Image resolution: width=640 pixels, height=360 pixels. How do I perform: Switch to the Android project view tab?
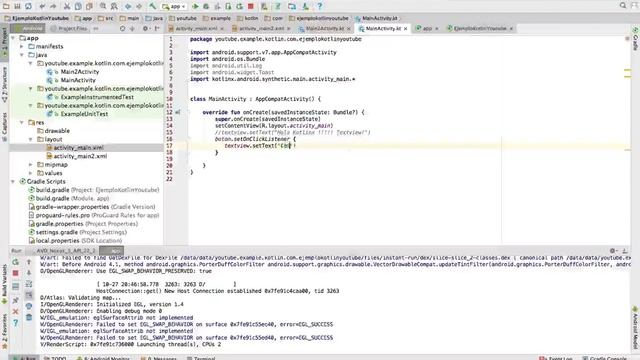[x=28, y=29]
